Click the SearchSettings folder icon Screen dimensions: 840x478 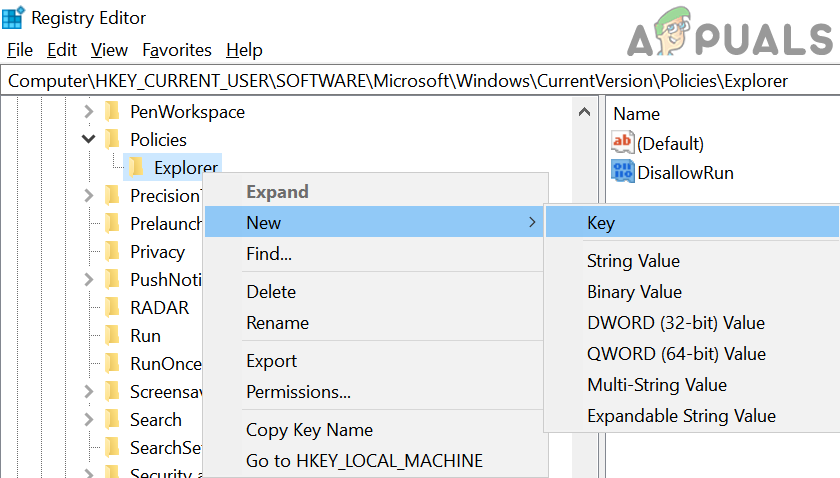point(112,447)
